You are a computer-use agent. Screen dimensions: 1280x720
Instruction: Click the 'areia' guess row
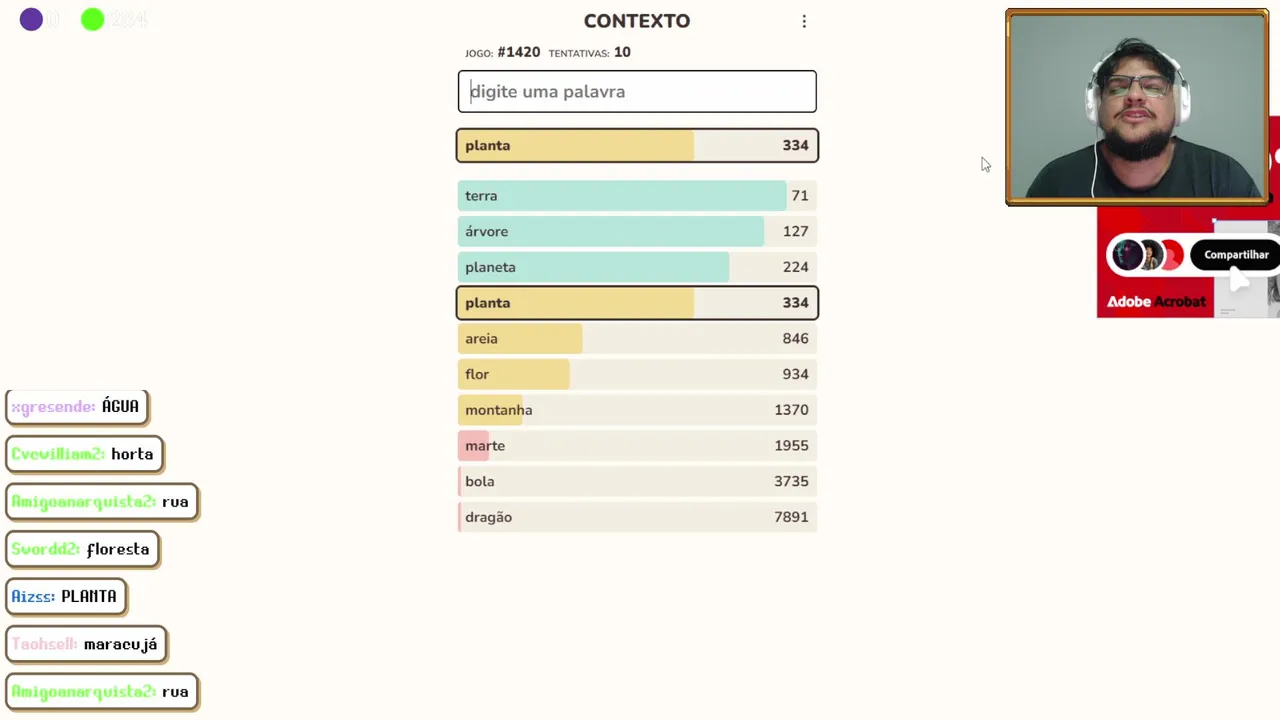tap(637, 339)
